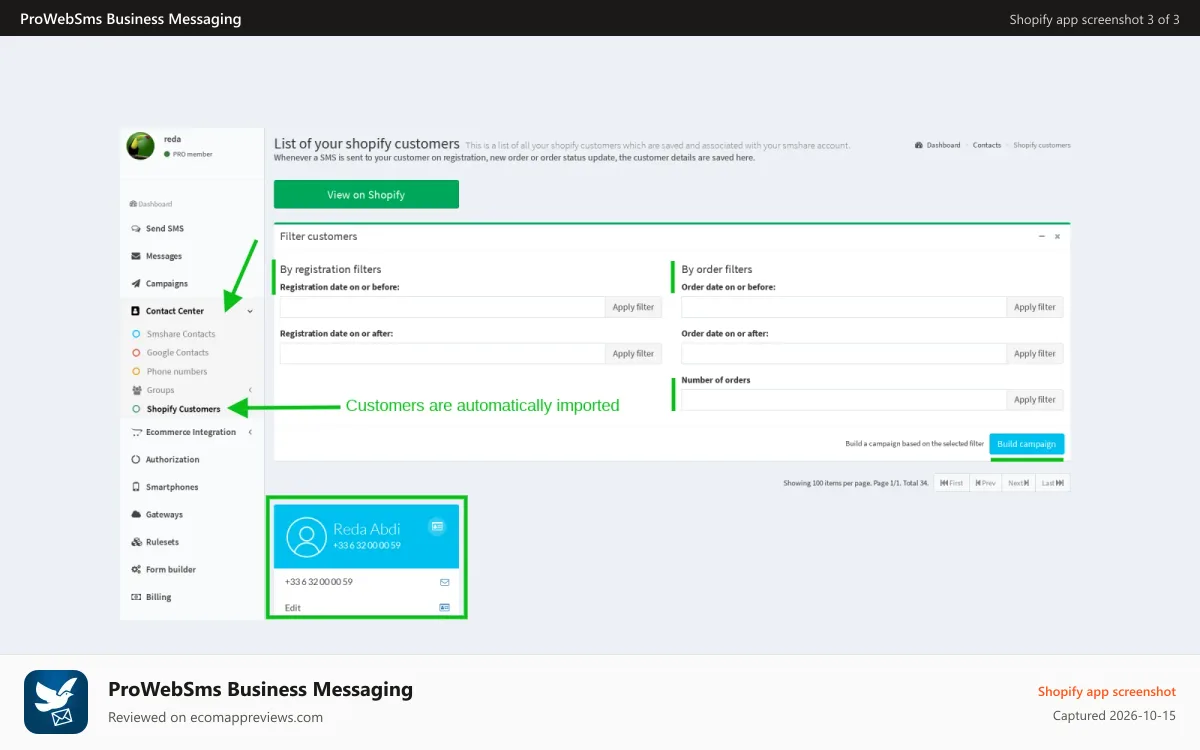Click the Rulesets cubes icon
The image size is (1200, 750).
136,542
